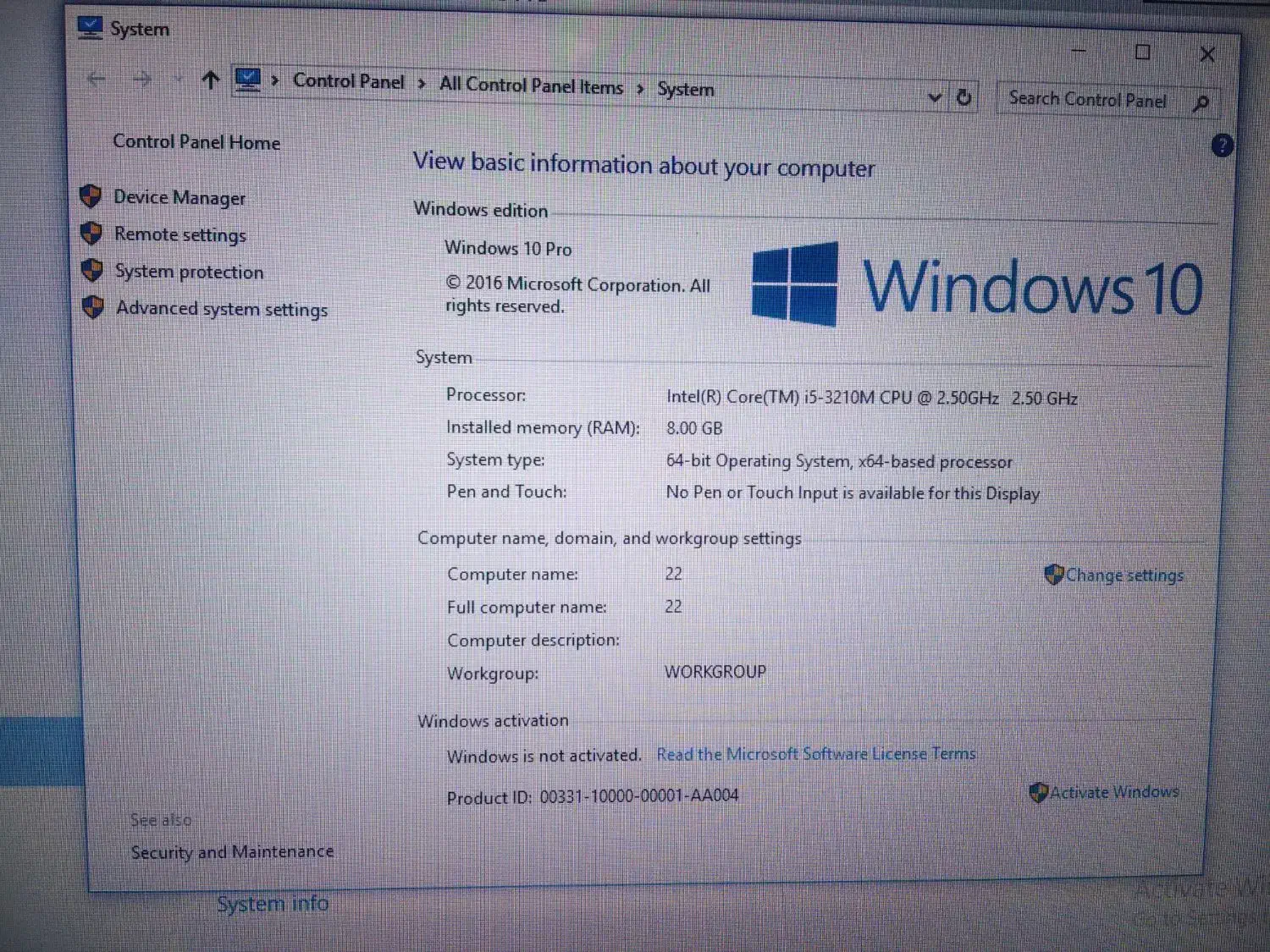Open Remote settings

(180, 234)
